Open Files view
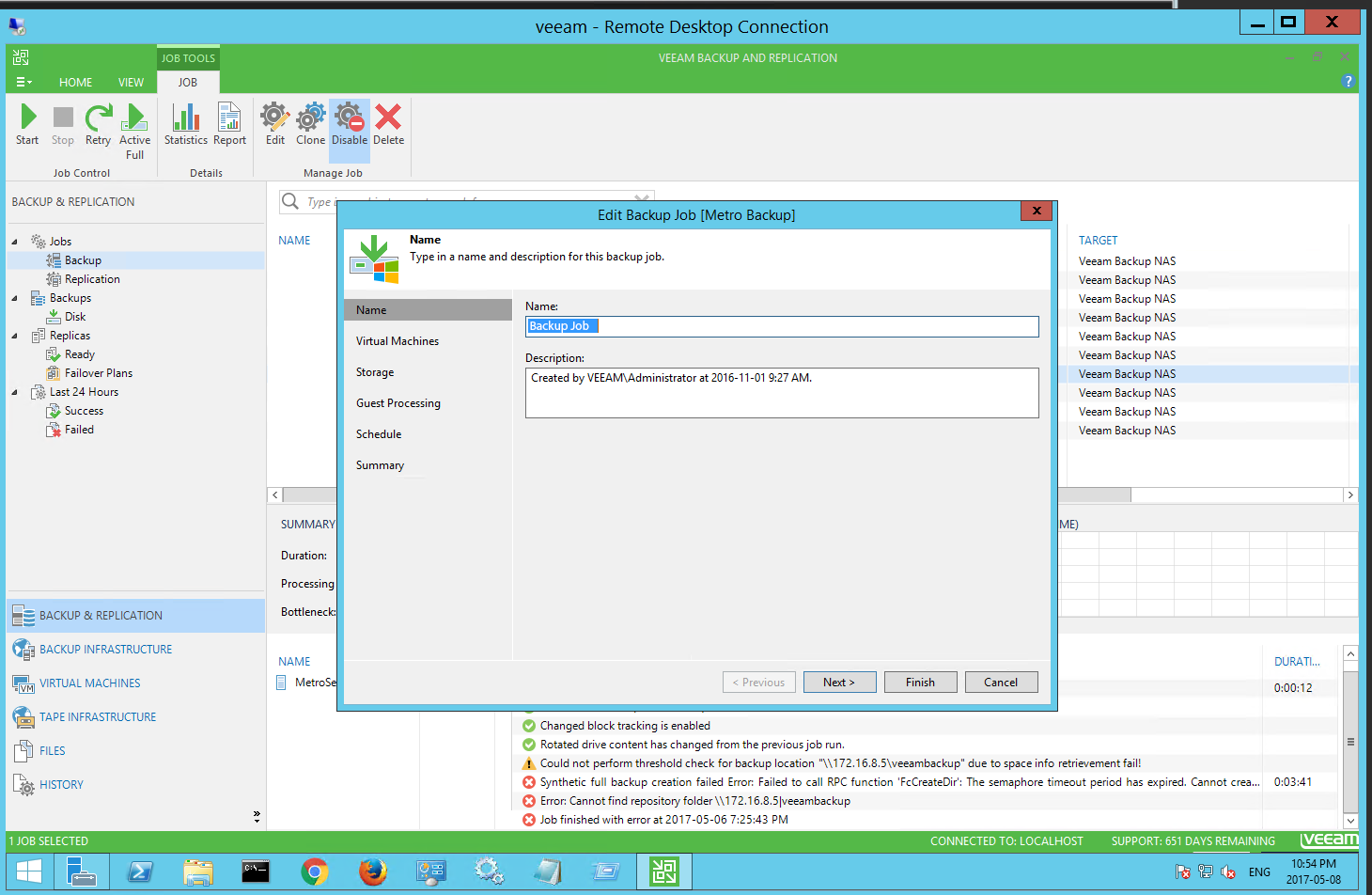 point(52,751)
